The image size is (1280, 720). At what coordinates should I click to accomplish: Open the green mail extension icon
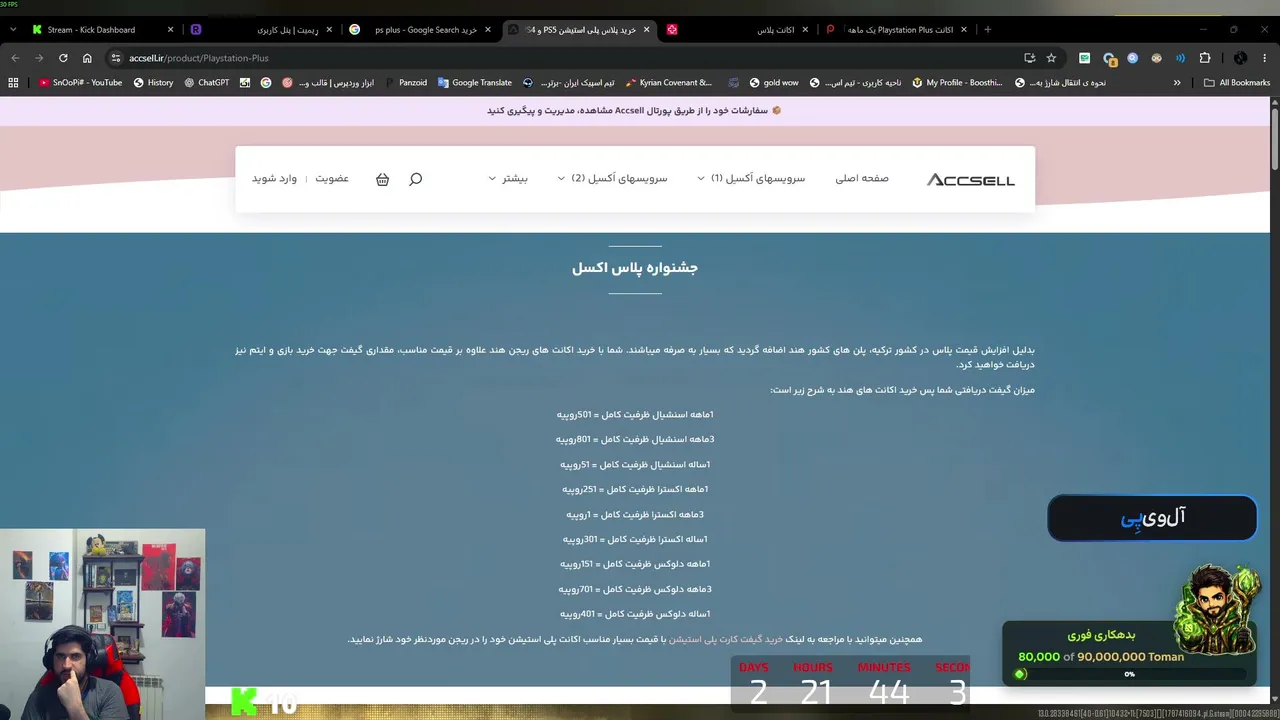1085,58
